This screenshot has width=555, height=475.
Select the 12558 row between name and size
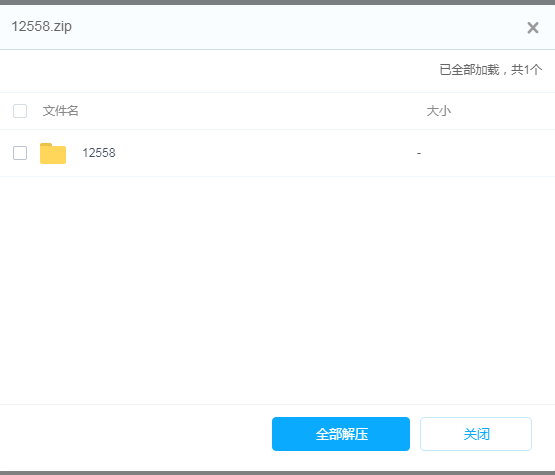pos(265,153)
